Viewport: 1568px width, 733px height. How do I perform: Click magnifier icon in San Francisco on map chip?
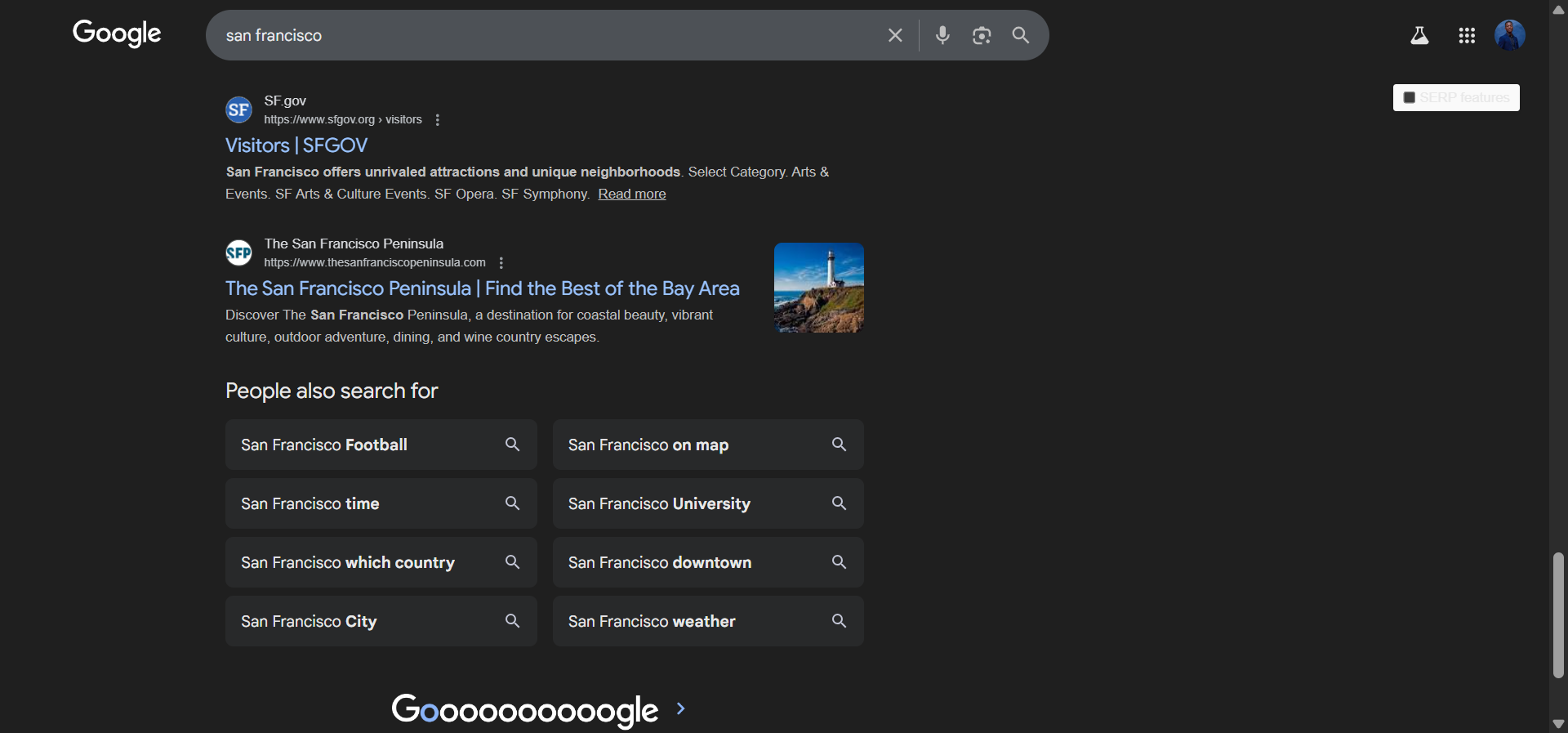click(x=839, y=444)
